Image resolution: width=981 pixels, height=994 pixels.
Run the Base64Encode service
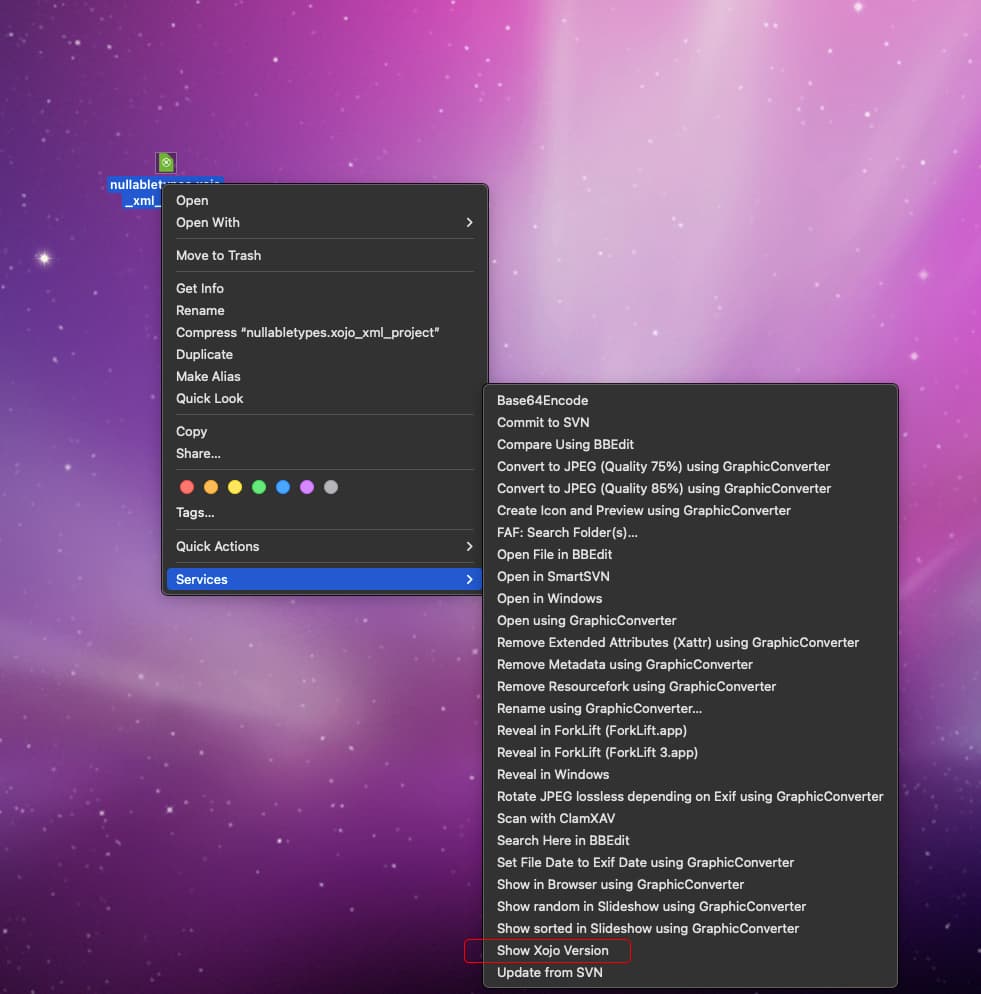[690, 401]
